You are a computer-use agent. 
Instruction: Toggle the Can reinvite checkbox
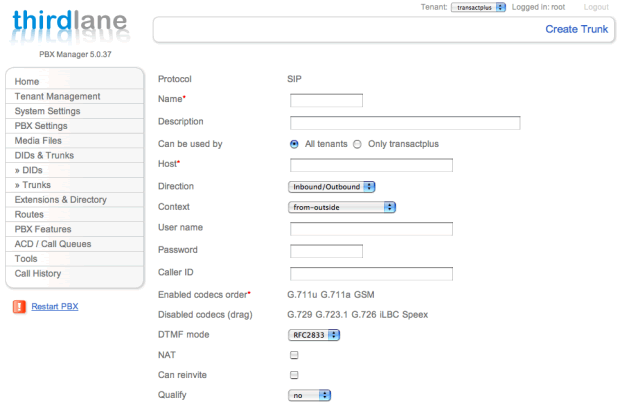point(294,375)
